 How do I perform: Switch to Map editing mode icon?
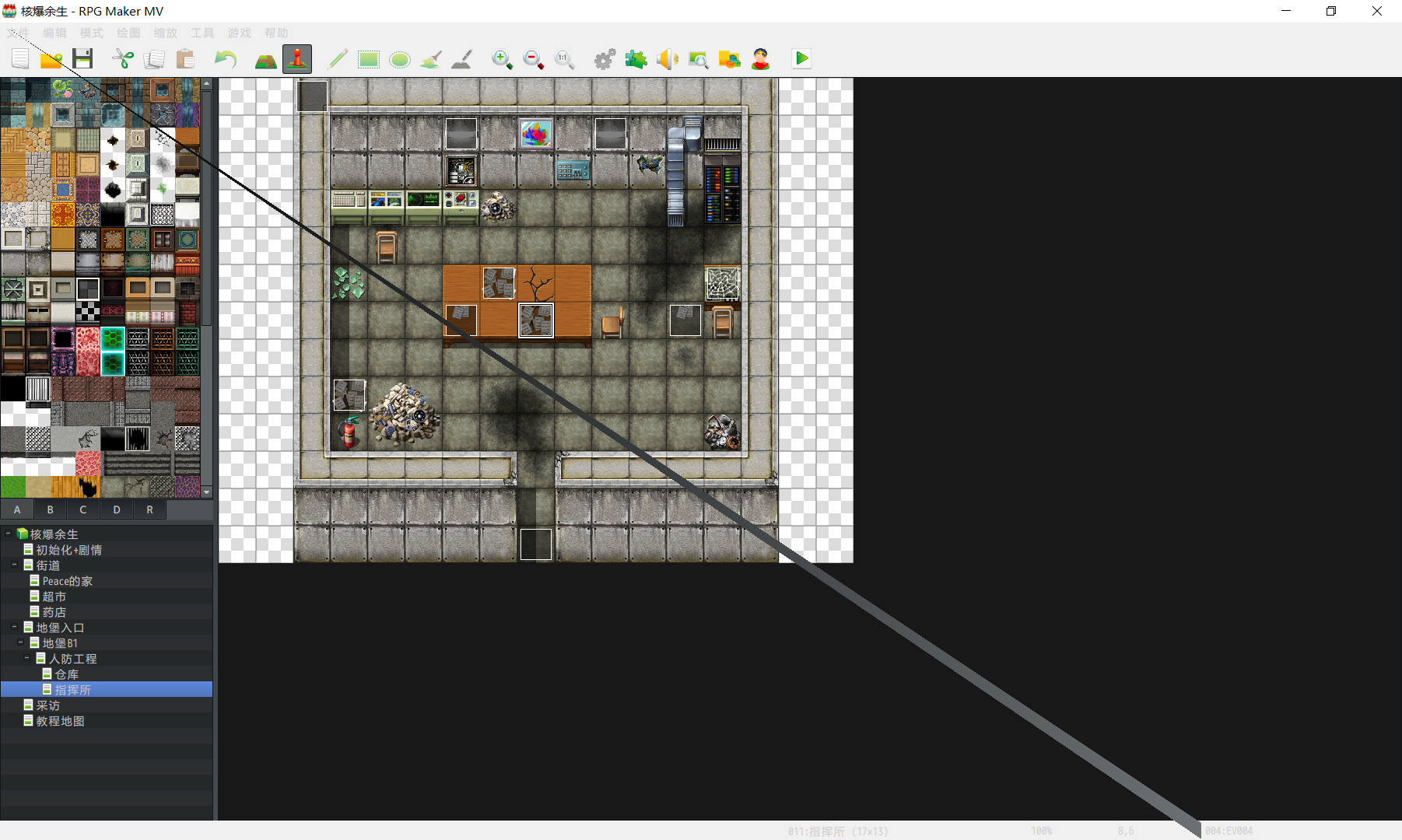pyautogui.click(x=266, y=59)
